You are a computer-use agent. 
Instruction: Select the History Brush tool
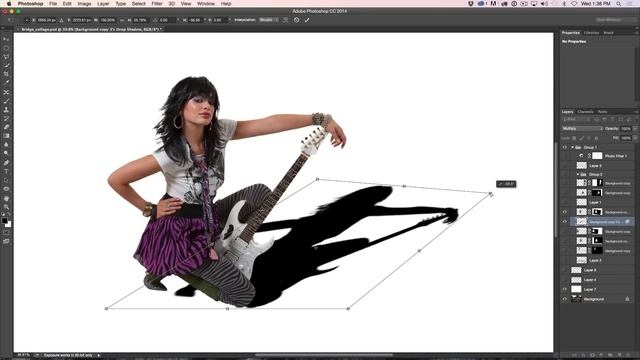[6, 118]
